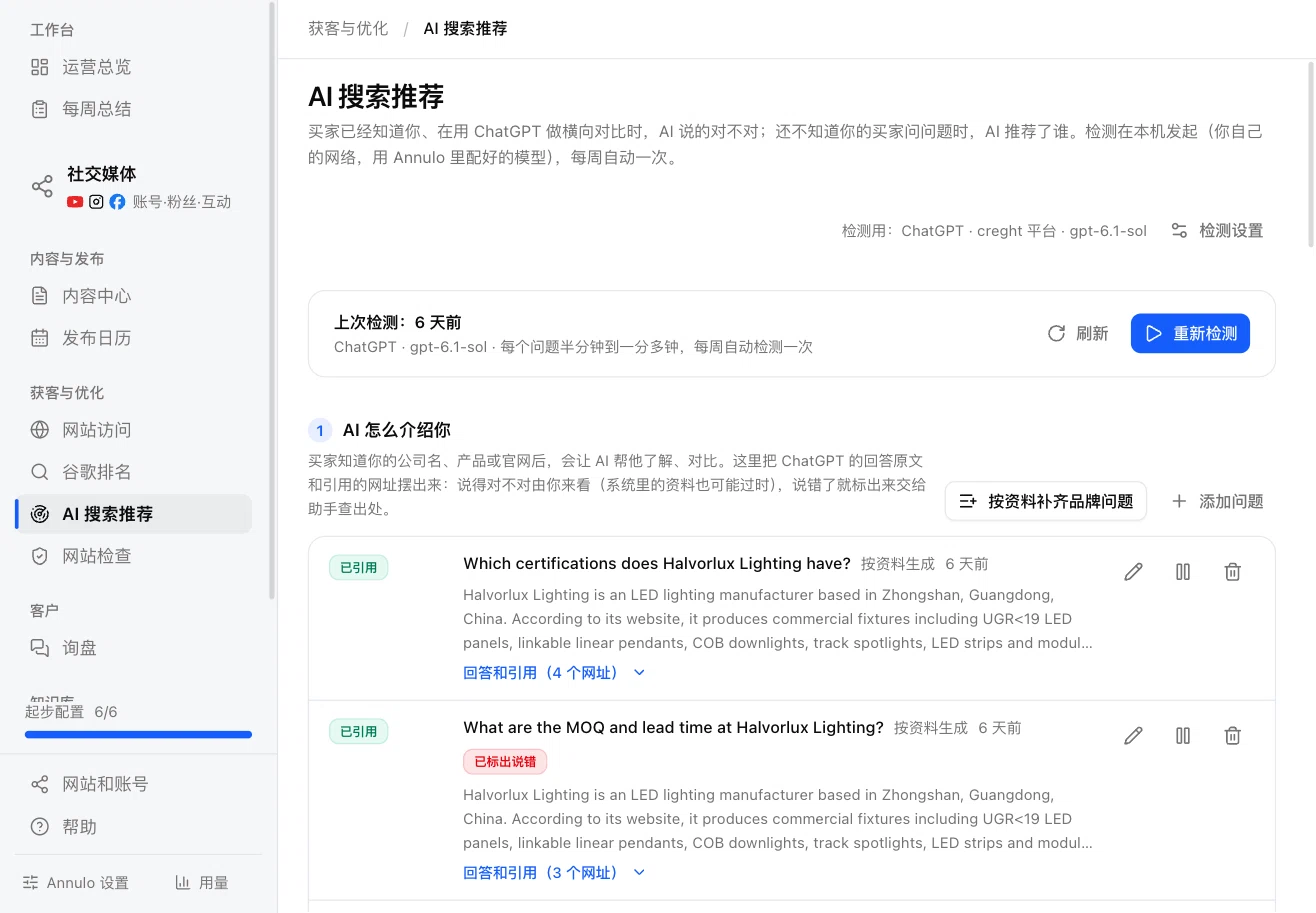
Task: Delete the MOQ and lead time question
Action: [1233, 736]
